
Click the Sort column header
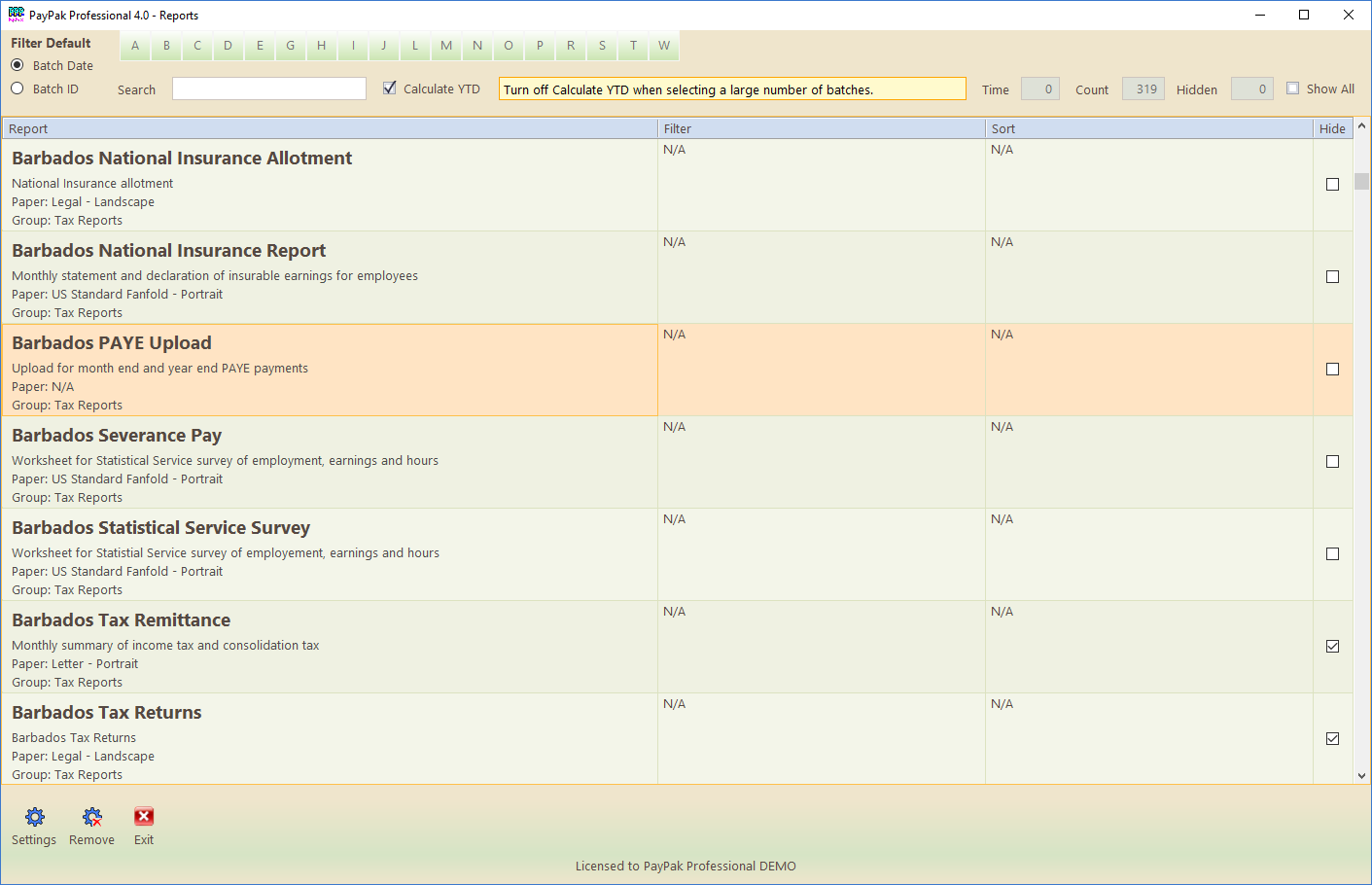1148,128
